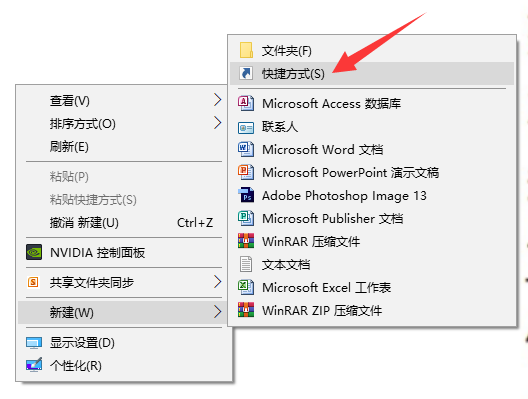Open the 共享文件夹同步 menu entry

[124, 282]
